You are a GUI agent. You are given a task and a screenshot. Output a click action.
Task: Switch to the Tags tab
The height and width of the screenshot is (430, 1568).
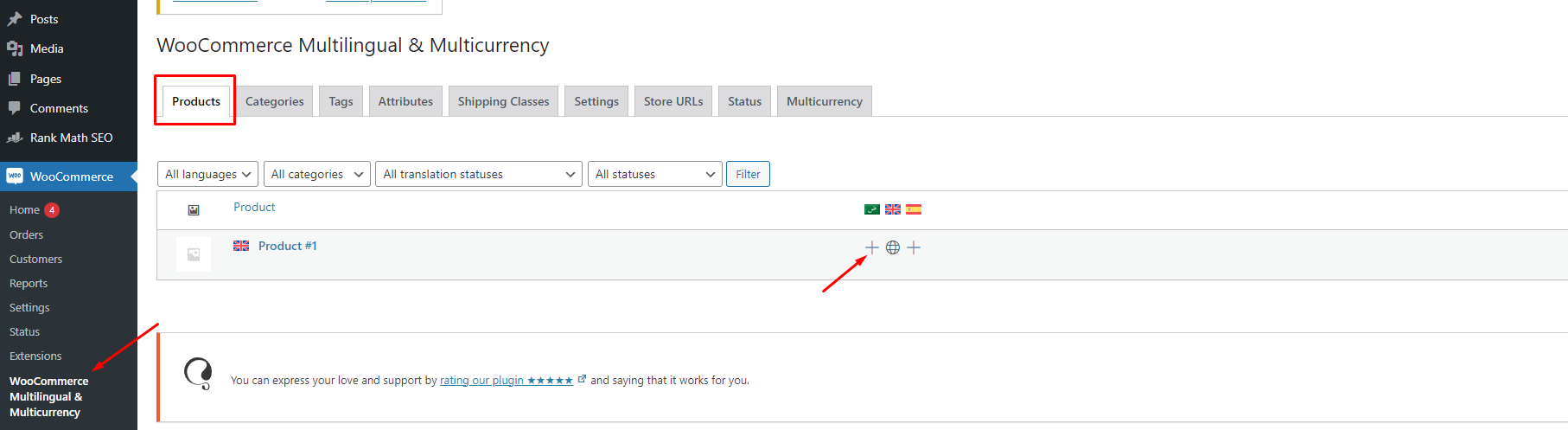point(341,101)
